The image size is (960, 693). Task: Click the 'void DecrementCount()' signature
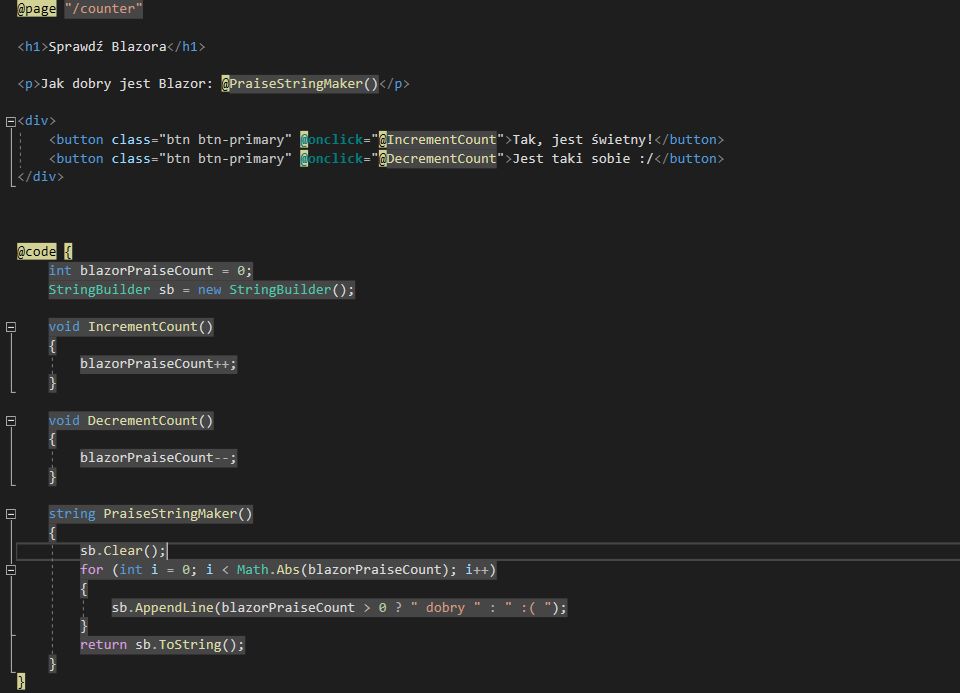(131, 421)
